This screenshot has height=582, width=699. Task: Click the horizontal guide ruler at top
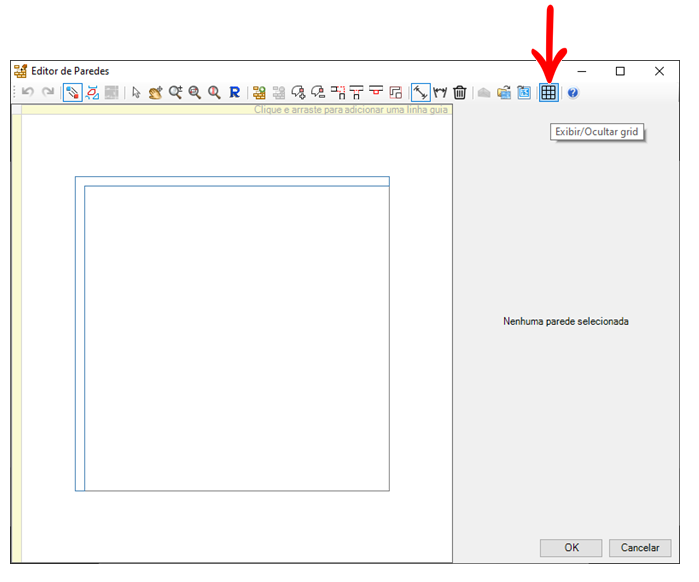237,110
